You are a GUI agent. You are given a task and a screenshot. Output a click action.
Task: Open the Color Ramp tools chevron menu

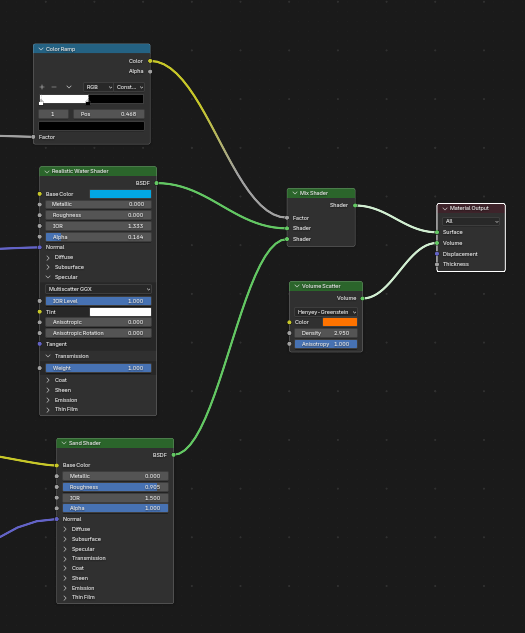(69, 87)
